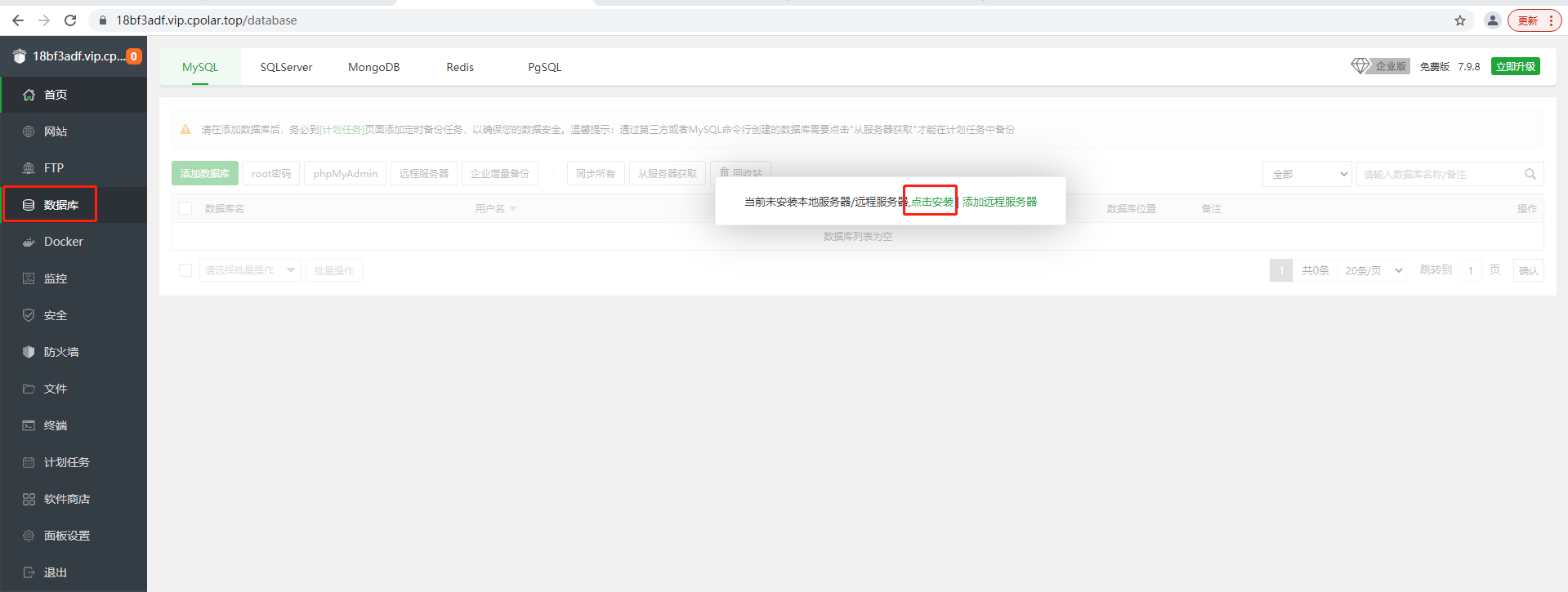Click the 批量操作 button
The width and height of the screenshot is (1568, 592).
point(334,270)
